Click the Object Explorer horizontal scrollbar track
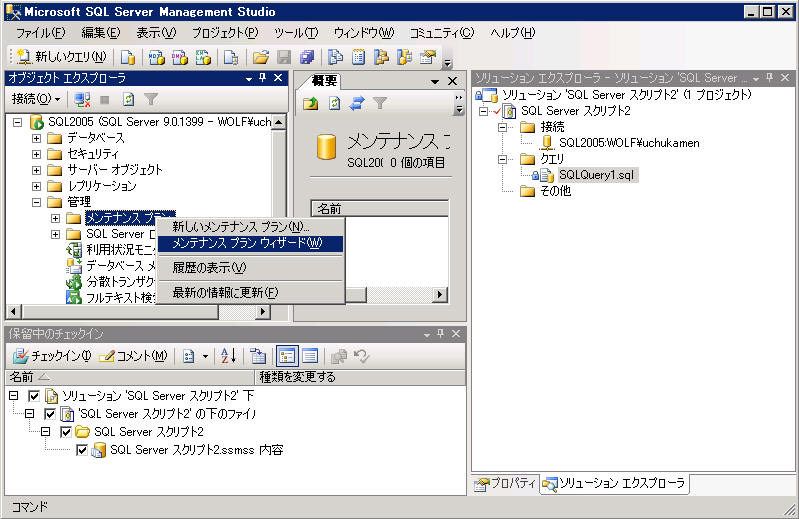This screenshot has height=519, width=799. click(x=237, y=311)
